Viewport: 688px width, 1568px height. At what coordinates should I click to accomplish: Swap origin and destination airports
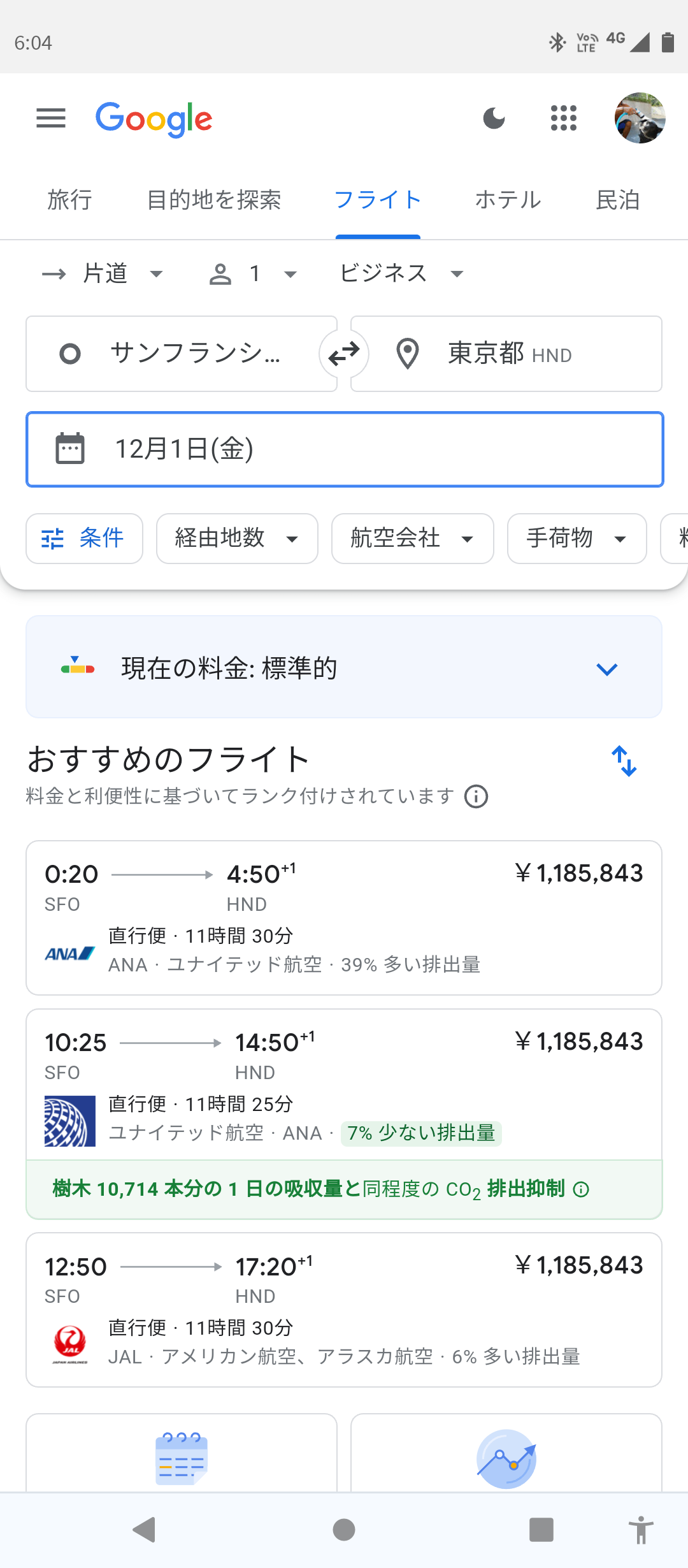point(344,354)
